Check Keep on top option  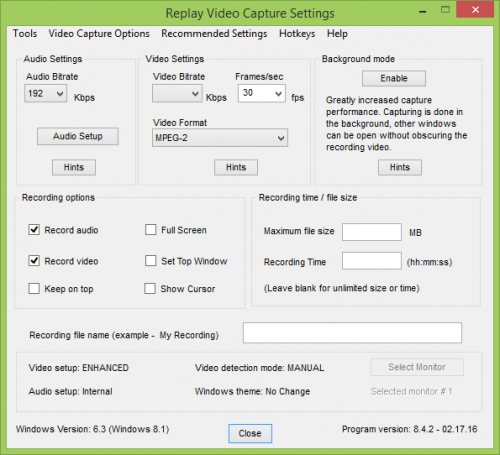[34, 289]
